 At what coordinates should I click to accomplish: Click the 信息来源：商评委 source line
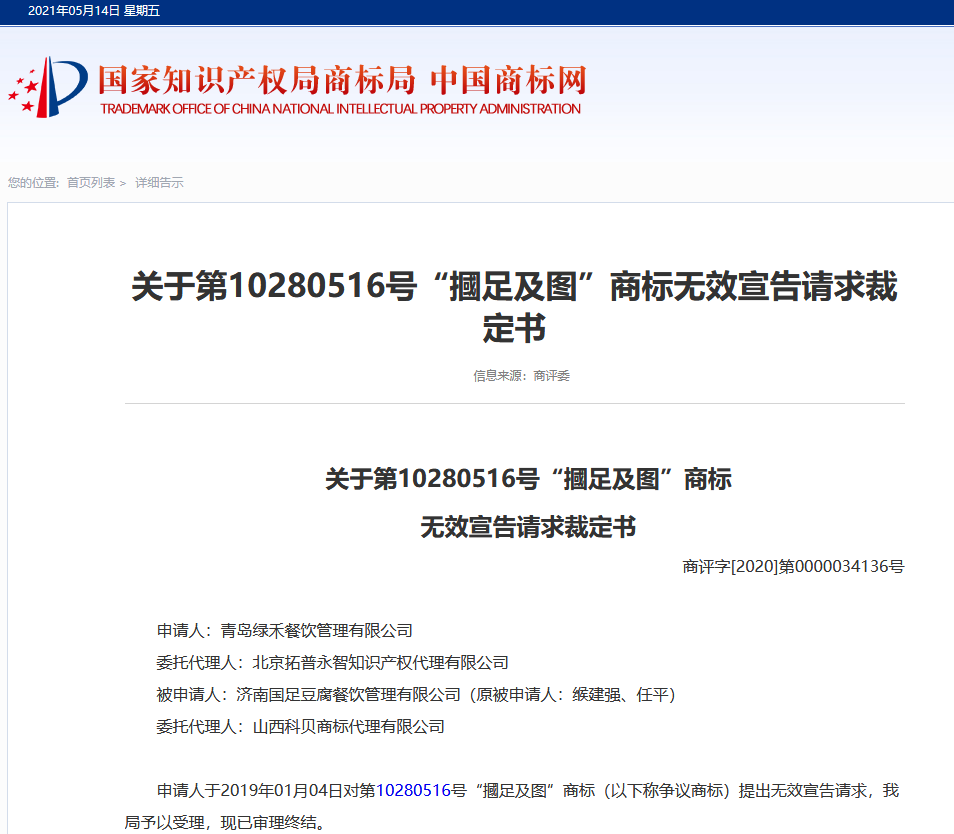click(x=521, y=376)
